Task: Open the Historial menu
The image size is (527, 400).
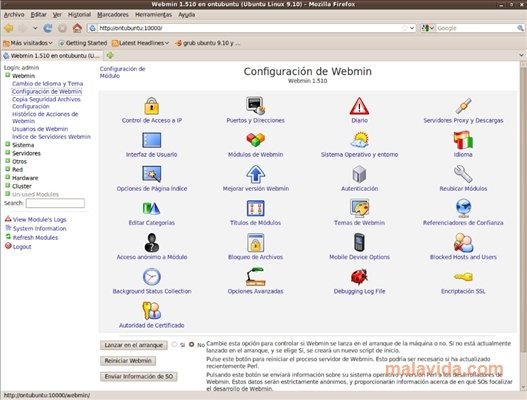Action: [79, 14]
